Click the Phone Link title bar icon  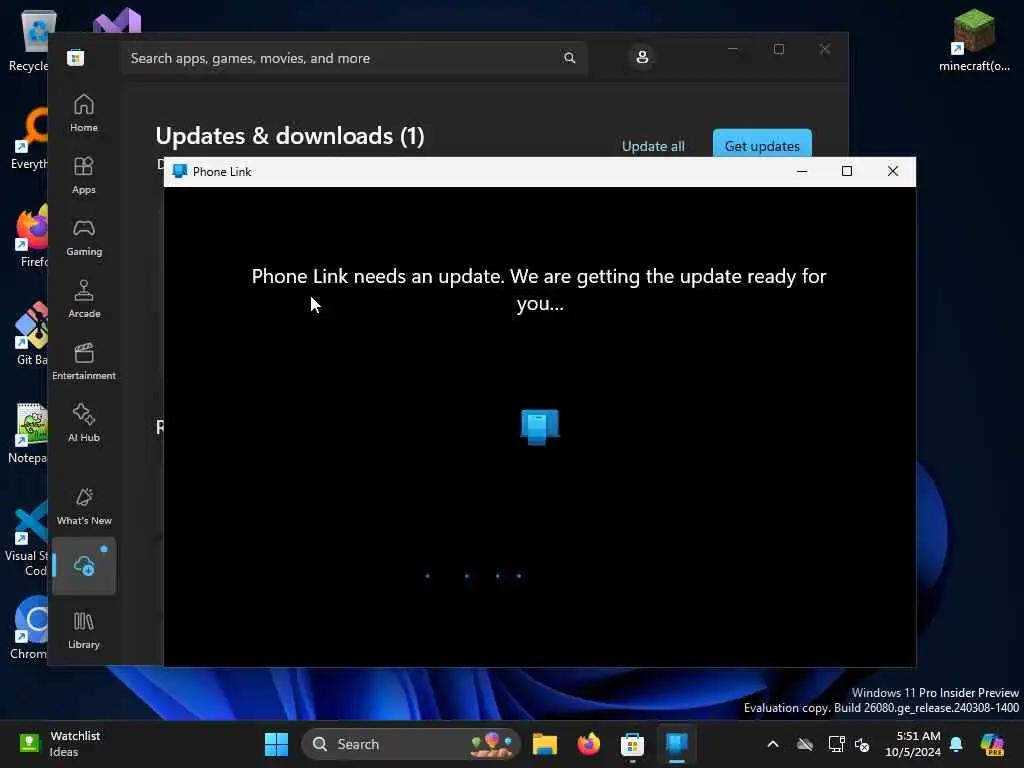(180, 171)
